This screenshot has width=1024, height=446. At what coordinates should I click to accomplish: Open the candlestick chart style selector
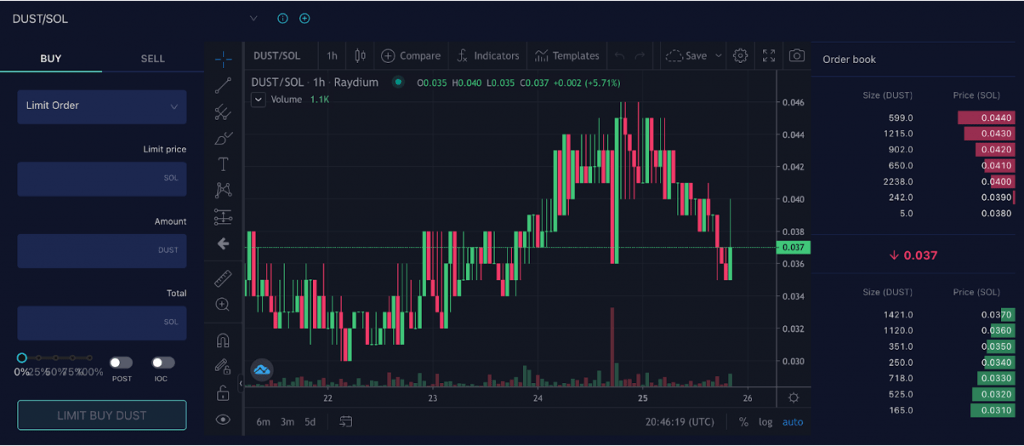click(360, 56)
